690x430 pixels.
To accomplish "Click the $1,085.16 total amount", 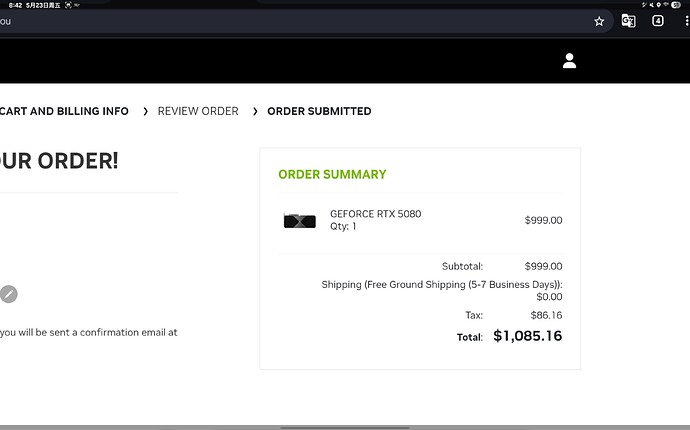I will pyautogui.click(x=527, y=336).
